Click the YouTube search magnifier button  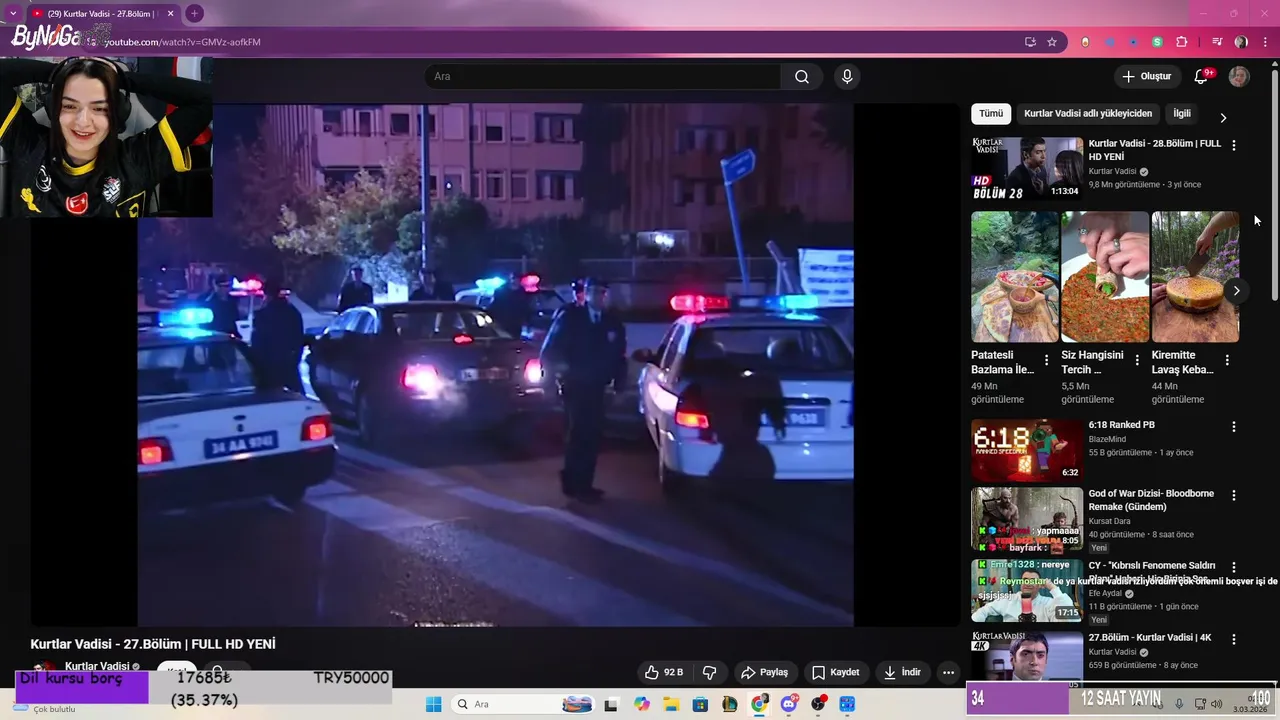[802, 77]
